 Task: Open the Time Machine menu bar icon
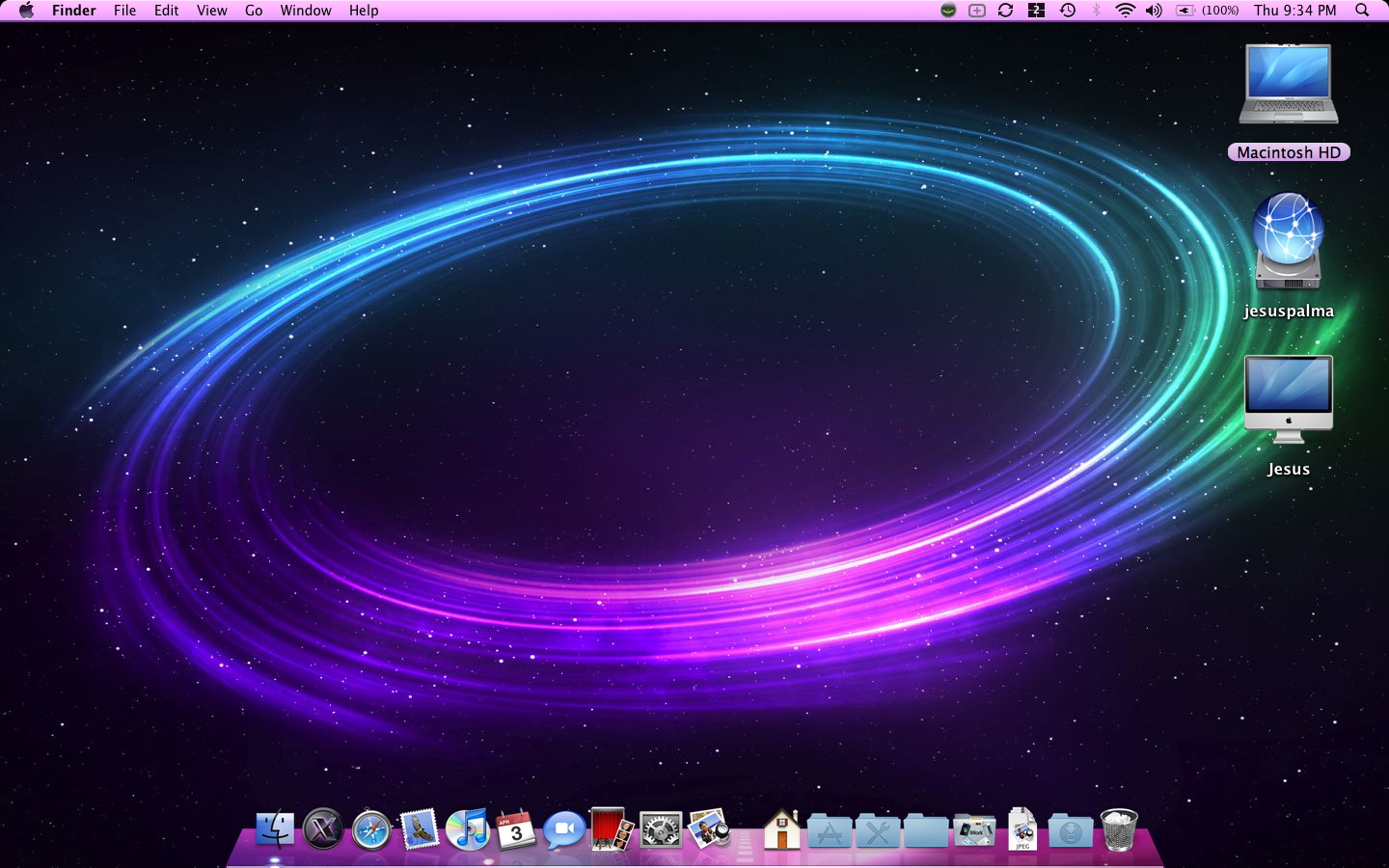[x=1068, y=11]
